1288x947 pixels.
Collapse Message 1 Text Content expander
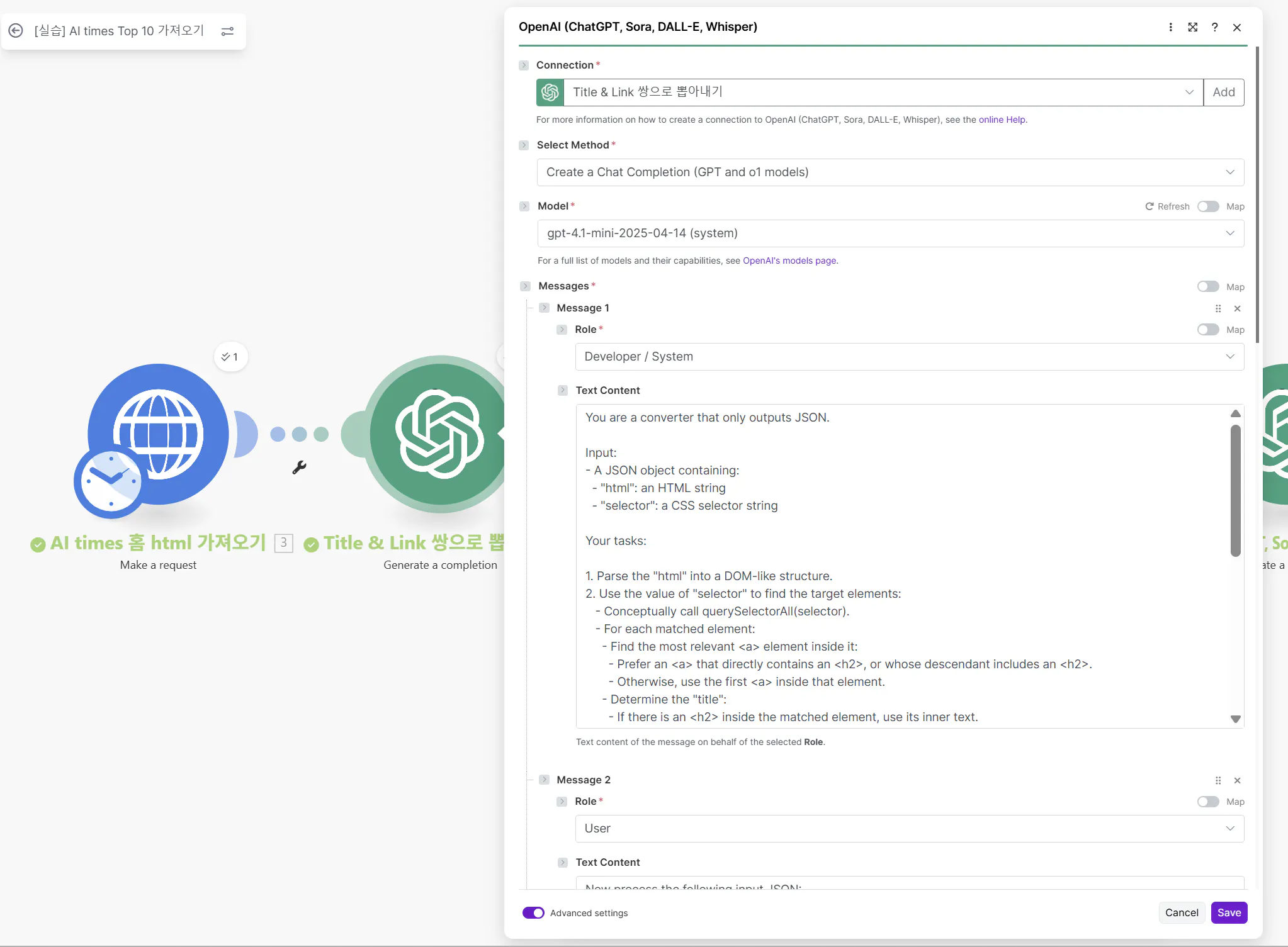(x=563, y=391)
